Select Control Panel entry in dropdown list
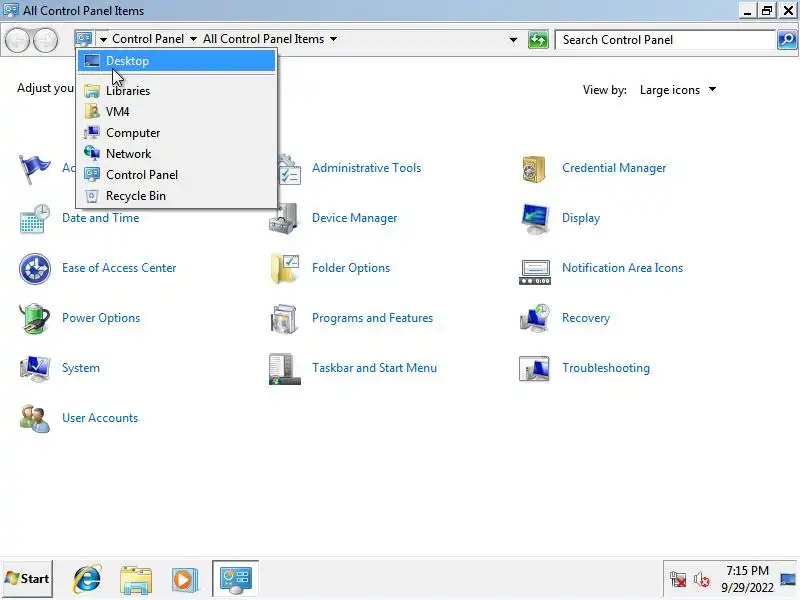Screen dimensions: 800x600 tap(177, 174)
